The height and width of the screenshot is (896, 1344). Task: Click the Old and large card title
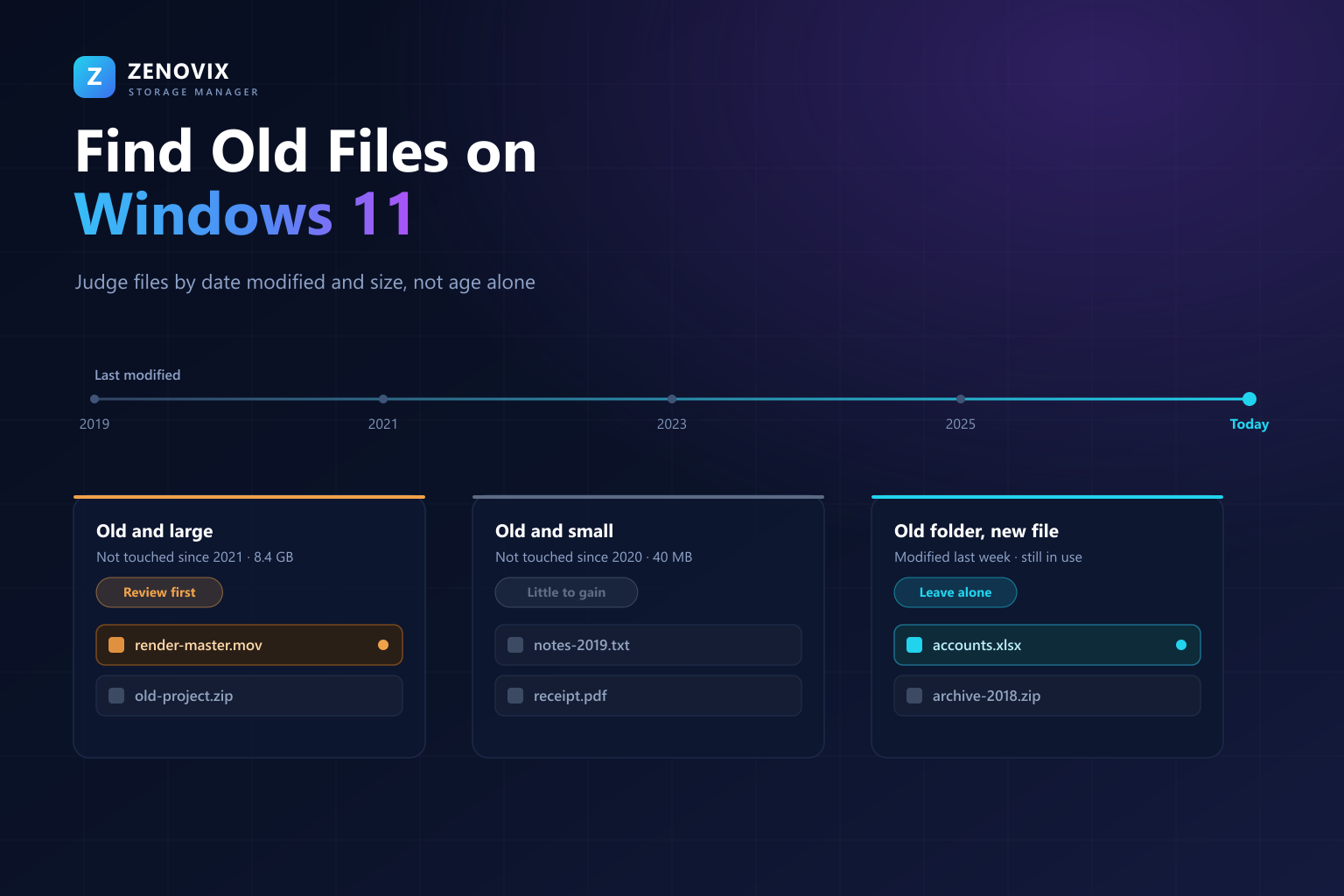[155, 531]
